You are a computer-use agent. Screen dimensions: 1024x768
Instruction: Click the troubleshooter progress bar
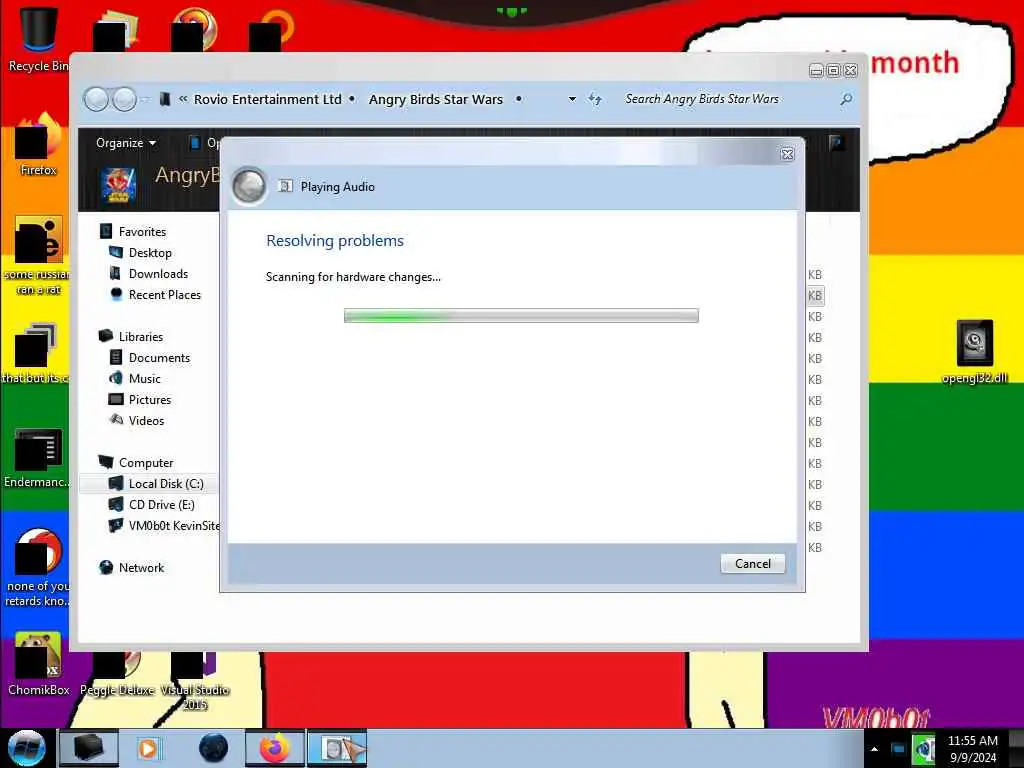click(521, 316)
